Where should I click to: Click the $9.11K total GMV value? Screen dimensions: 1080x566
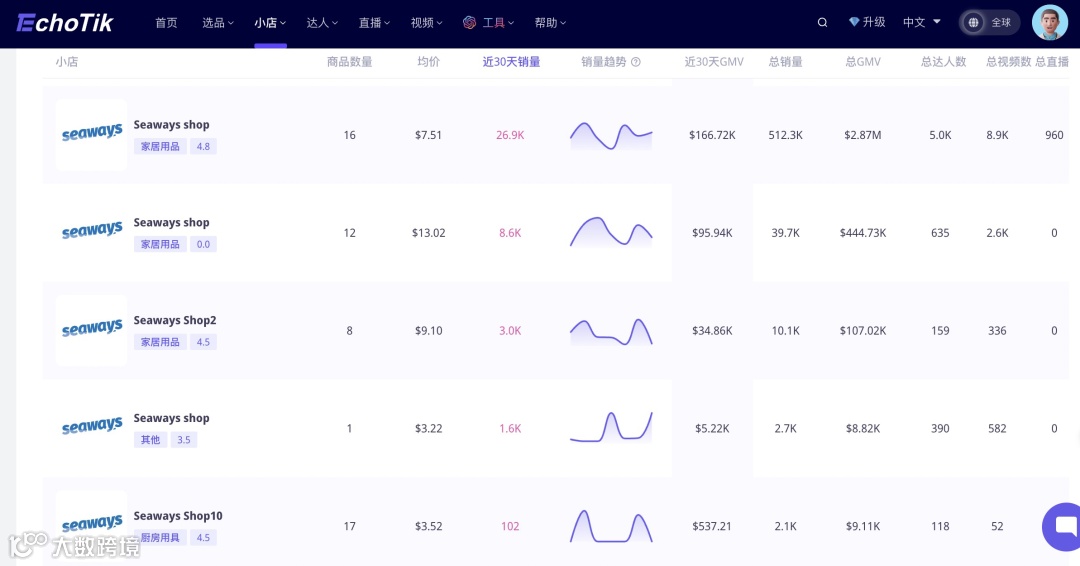[x=863, y=526]
